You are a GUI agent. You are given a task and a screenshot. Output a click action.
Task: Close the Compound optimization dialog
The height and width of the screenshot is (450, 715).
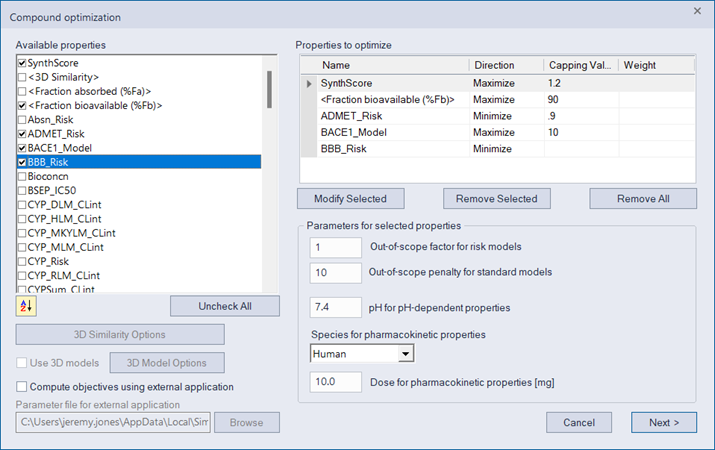tap(697, 11)
